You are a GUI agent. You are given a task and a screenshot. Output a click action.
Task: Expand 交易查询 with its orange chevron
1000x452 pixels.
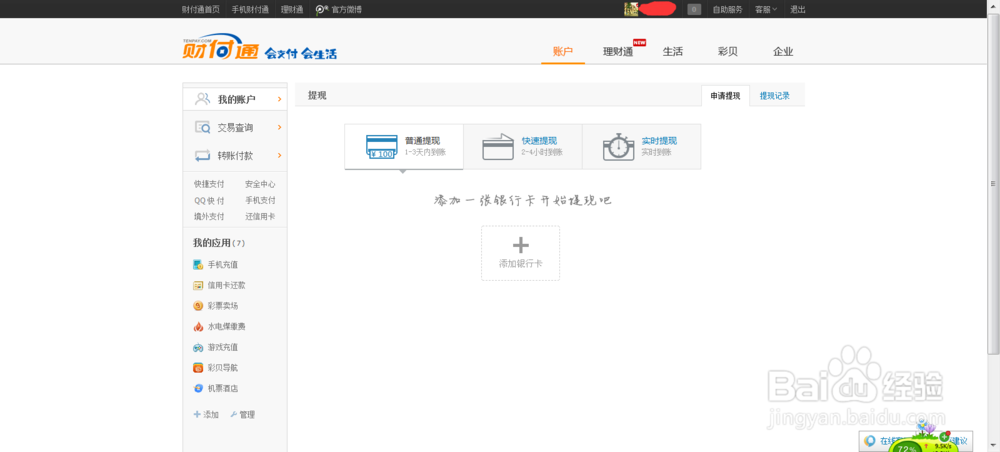(279, 127)
